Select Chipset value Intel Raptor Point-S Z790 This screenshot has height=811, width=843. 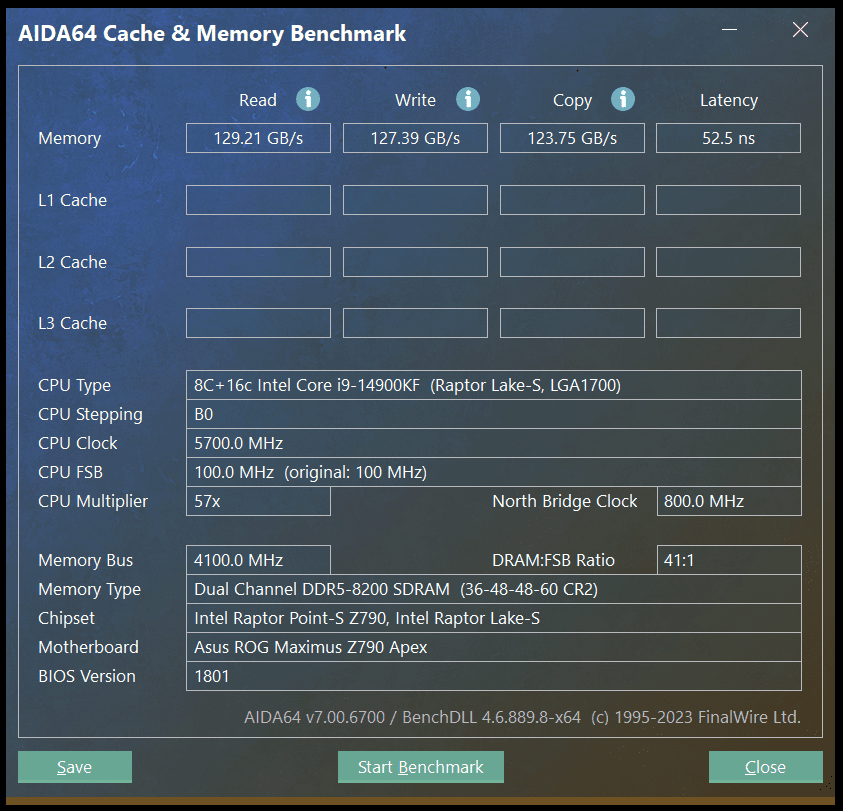[291, 618]
